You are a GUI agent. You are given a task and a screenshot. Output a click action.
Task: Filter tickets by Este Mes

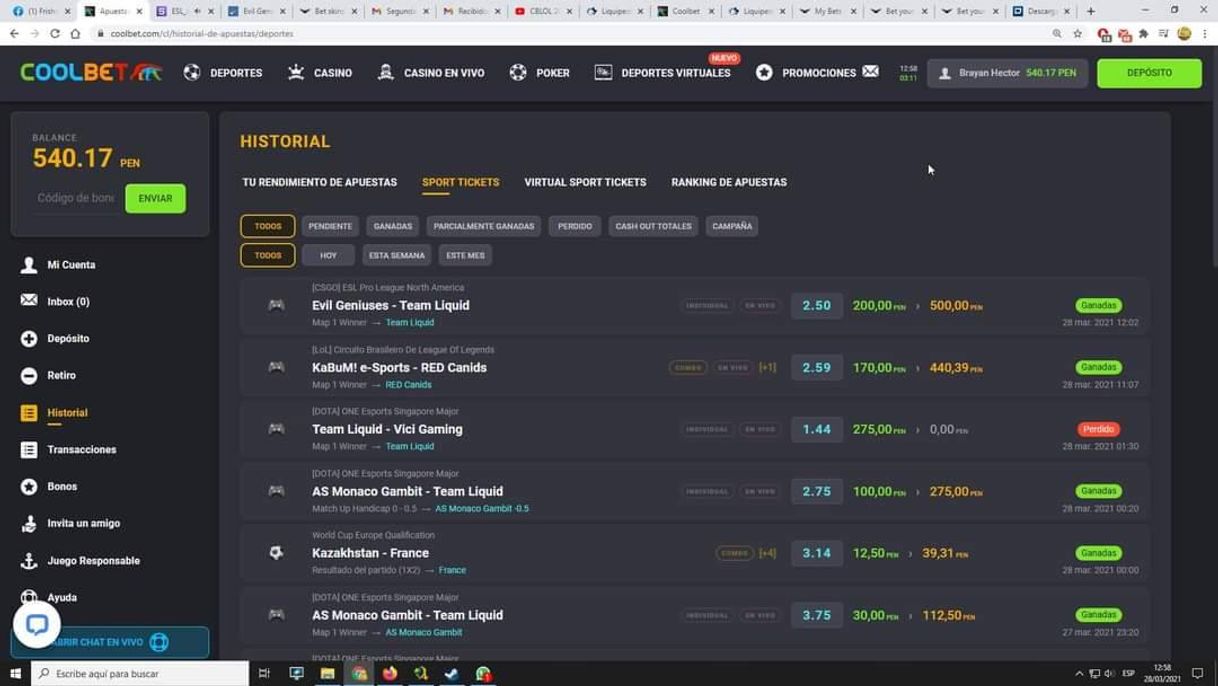tap(465, 255)
